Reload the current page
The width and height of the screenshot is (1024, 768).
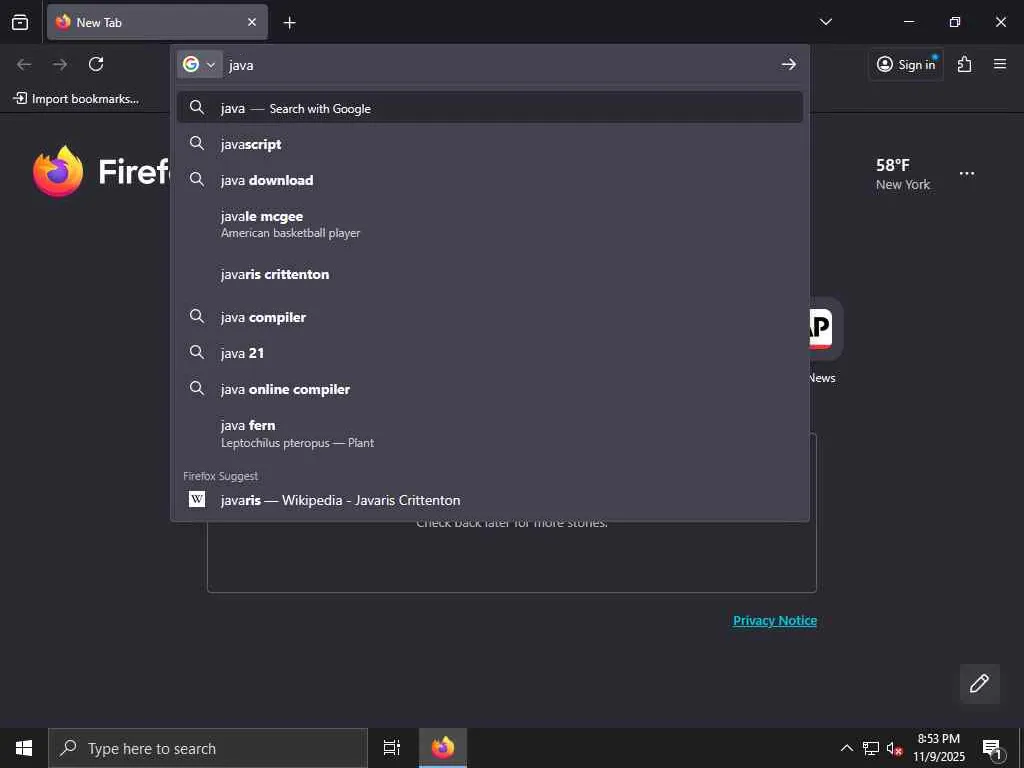(96, 64)
